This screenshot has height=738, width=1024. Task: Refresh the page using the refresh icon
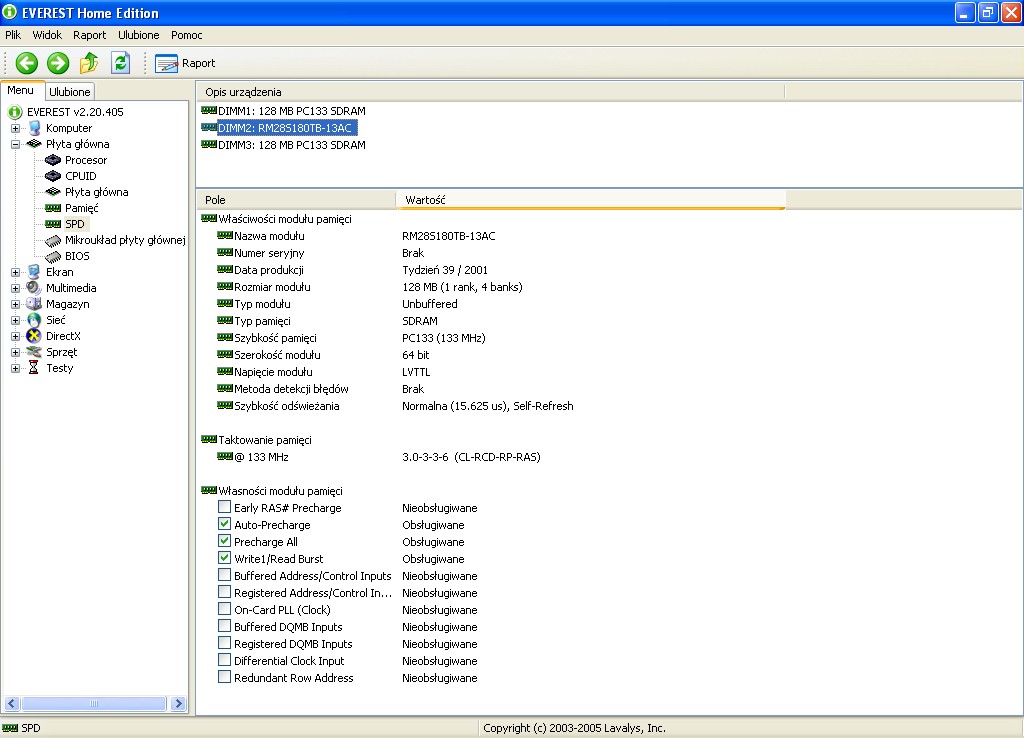(121, 63)
